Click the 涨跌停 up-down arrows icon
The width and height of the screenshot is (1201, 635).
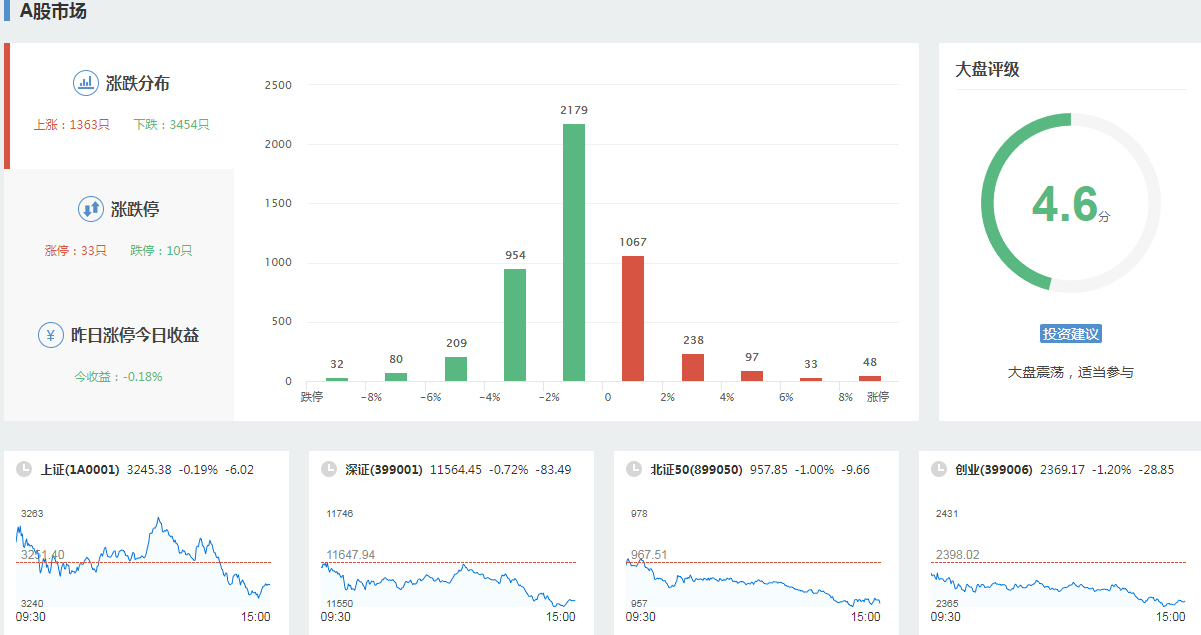pyautogui.click(x=91, y=209)
